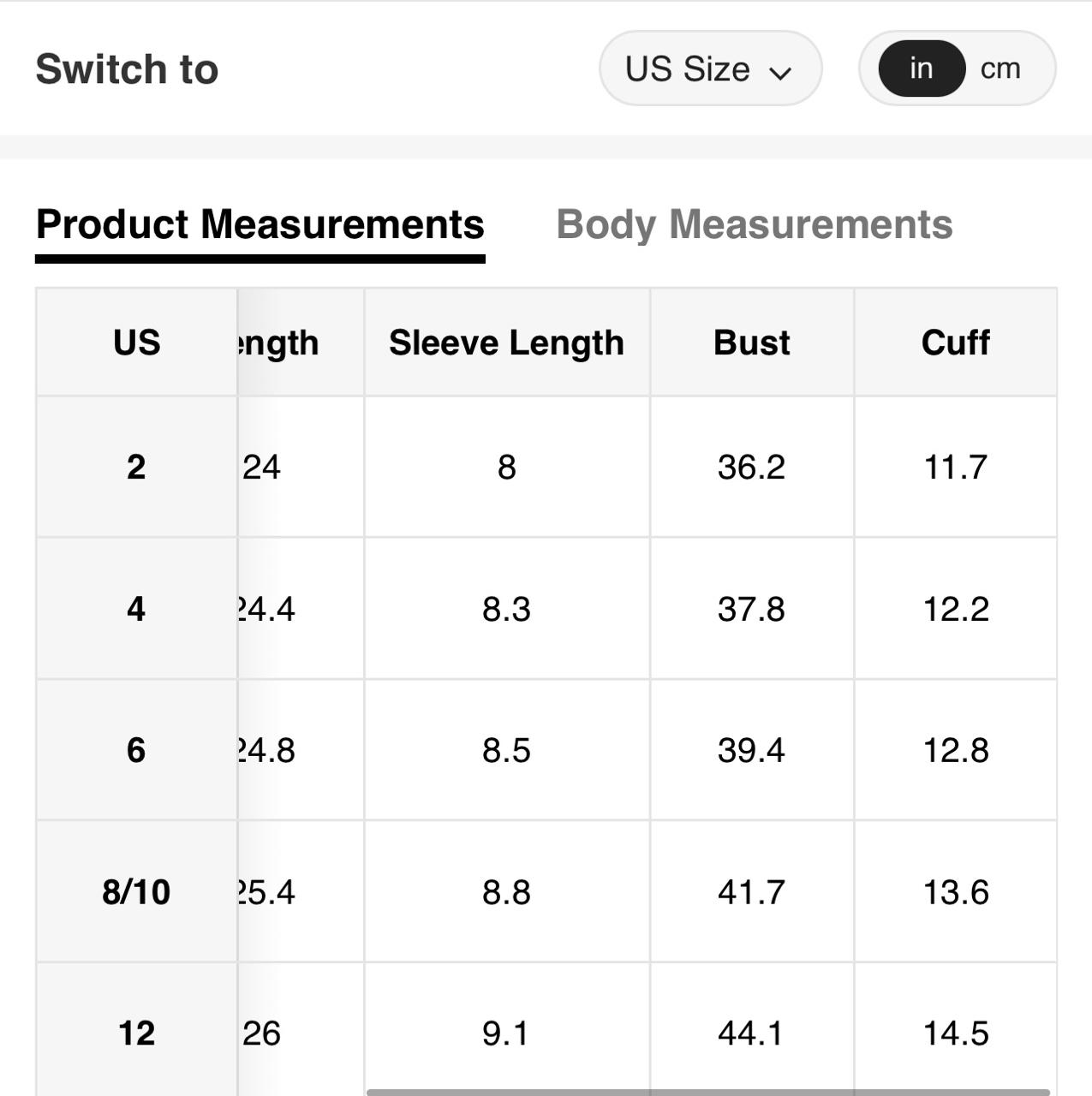Switch to the Body Measurements tab
This screenshot has height=1096, width=1092.
click(x=754, y=225)
